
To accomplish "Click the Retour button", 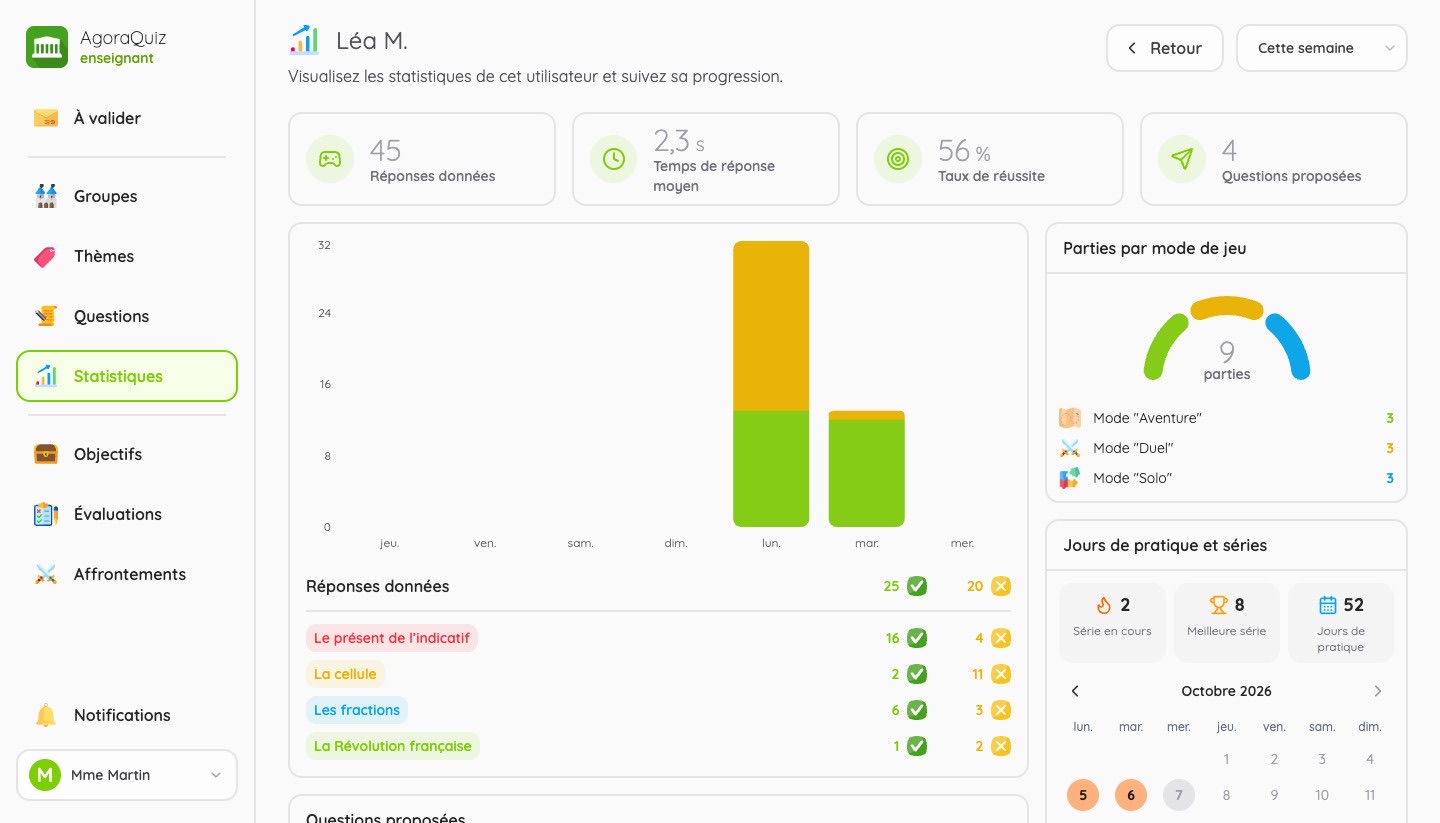I will [x=1165, y=48].
